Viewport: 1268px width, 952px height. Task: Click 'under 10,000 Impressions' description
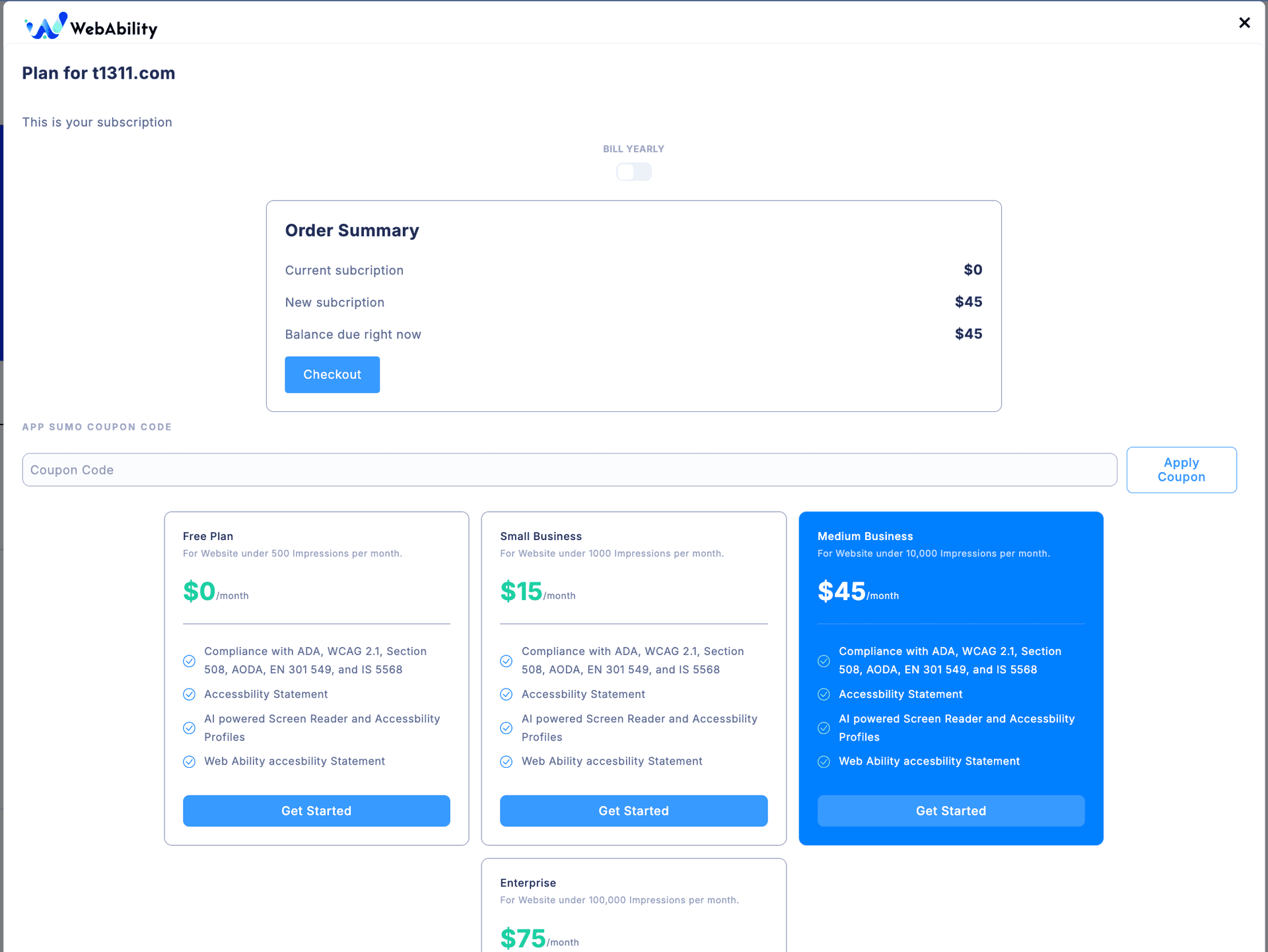(934, 553)
